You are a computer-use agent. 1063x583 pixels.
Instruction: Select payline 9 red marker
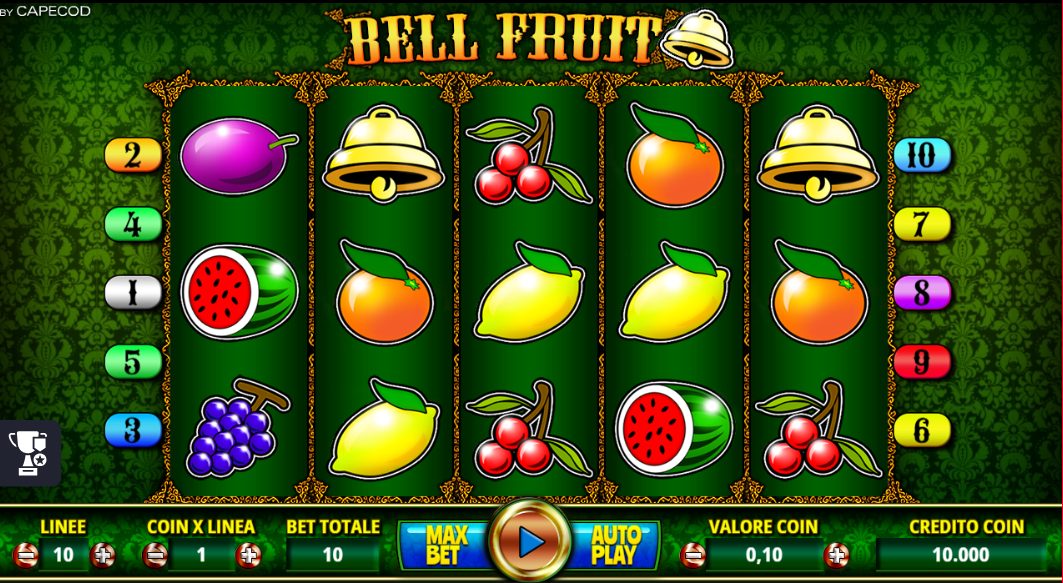[x=922, y=361]
